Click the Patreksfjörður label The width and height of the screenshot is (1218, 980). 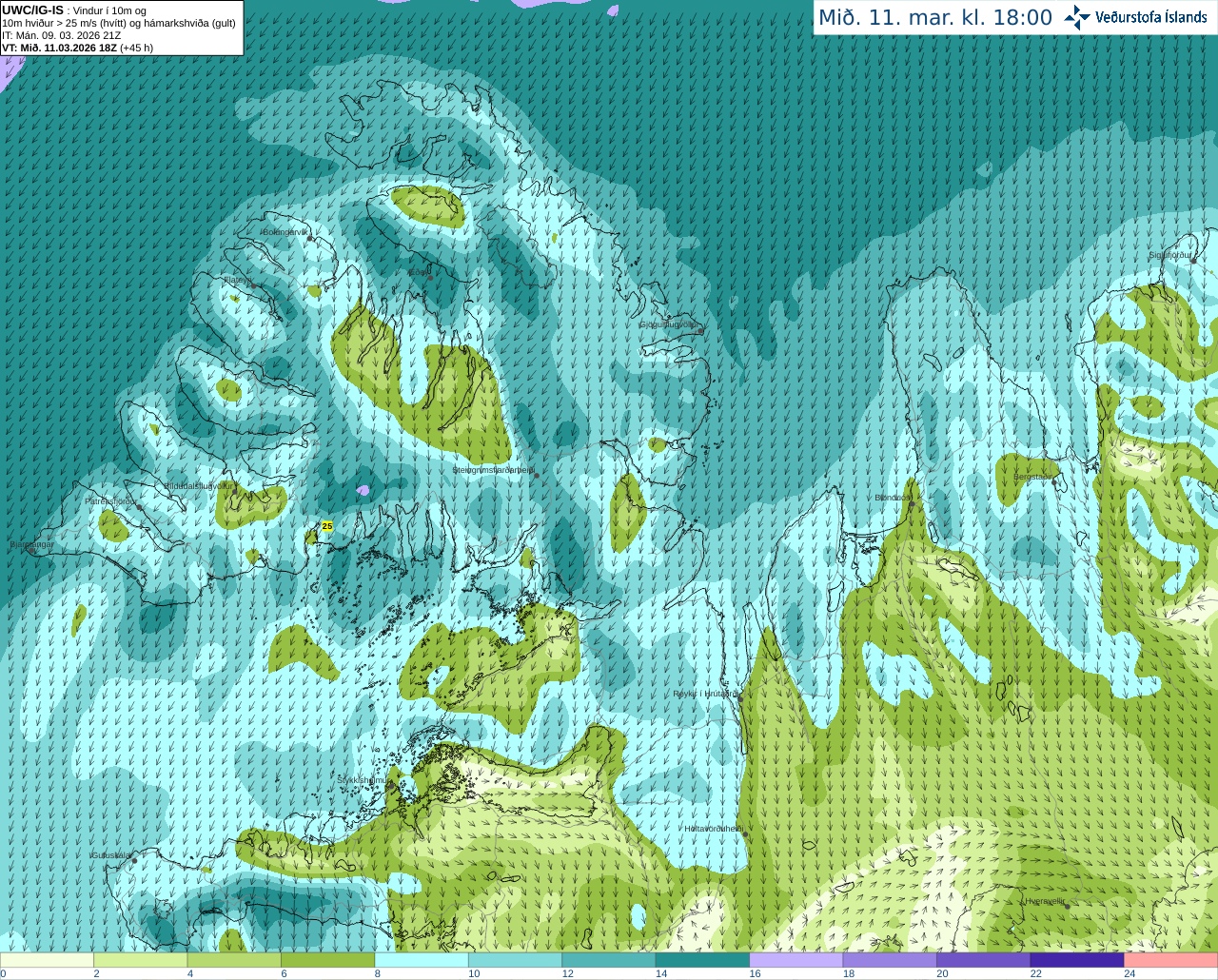[x=111, y=500]
